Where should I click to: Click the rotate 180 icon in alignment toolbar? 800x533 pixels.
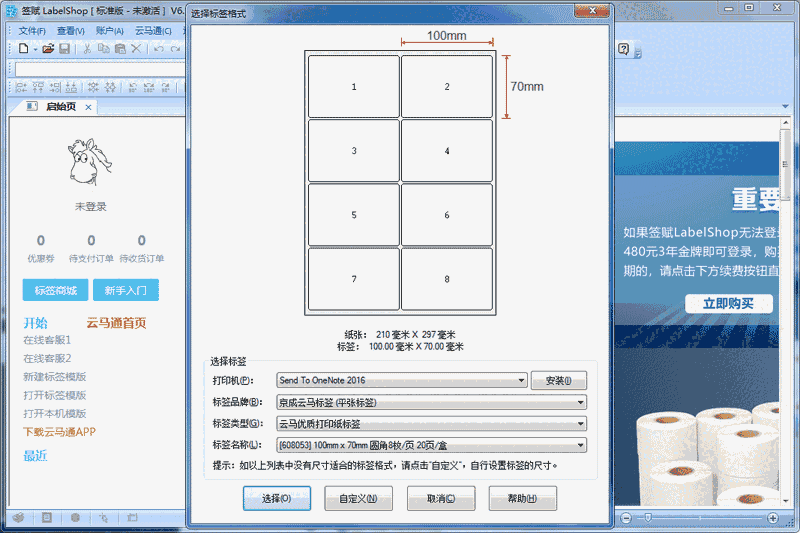(148, 87)
